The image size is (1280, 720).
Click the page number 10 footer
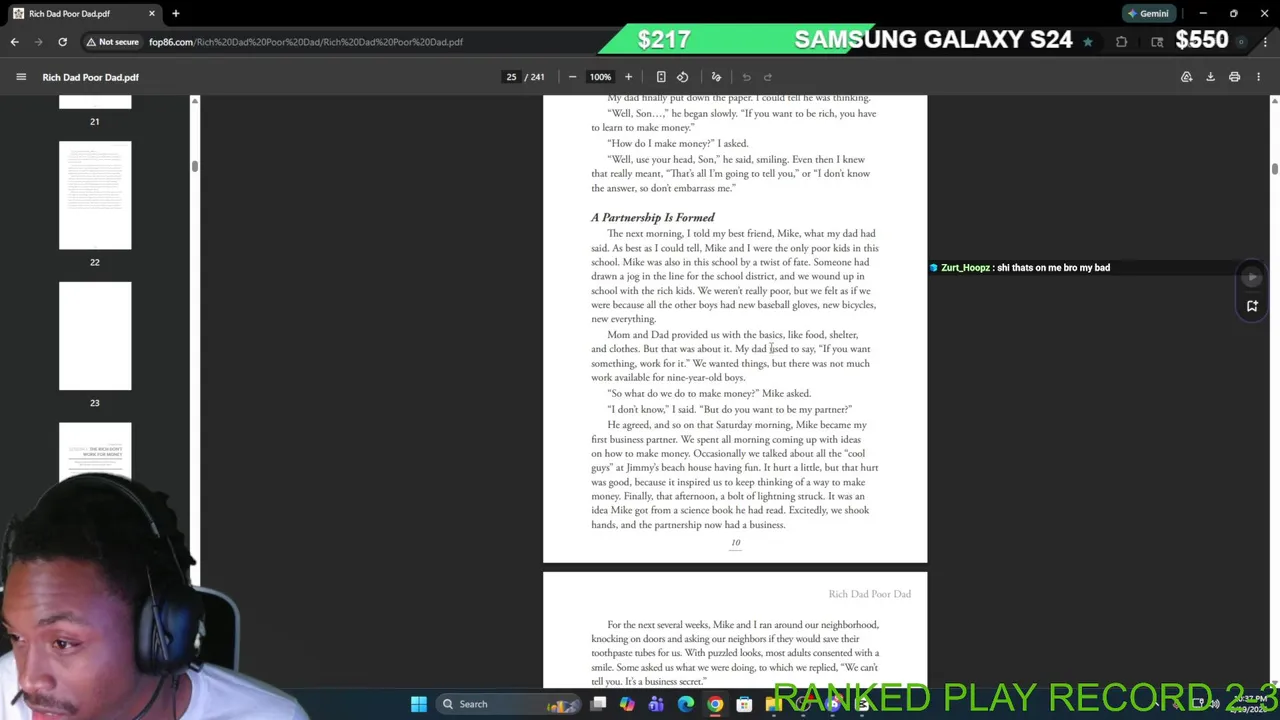[735, 543]
